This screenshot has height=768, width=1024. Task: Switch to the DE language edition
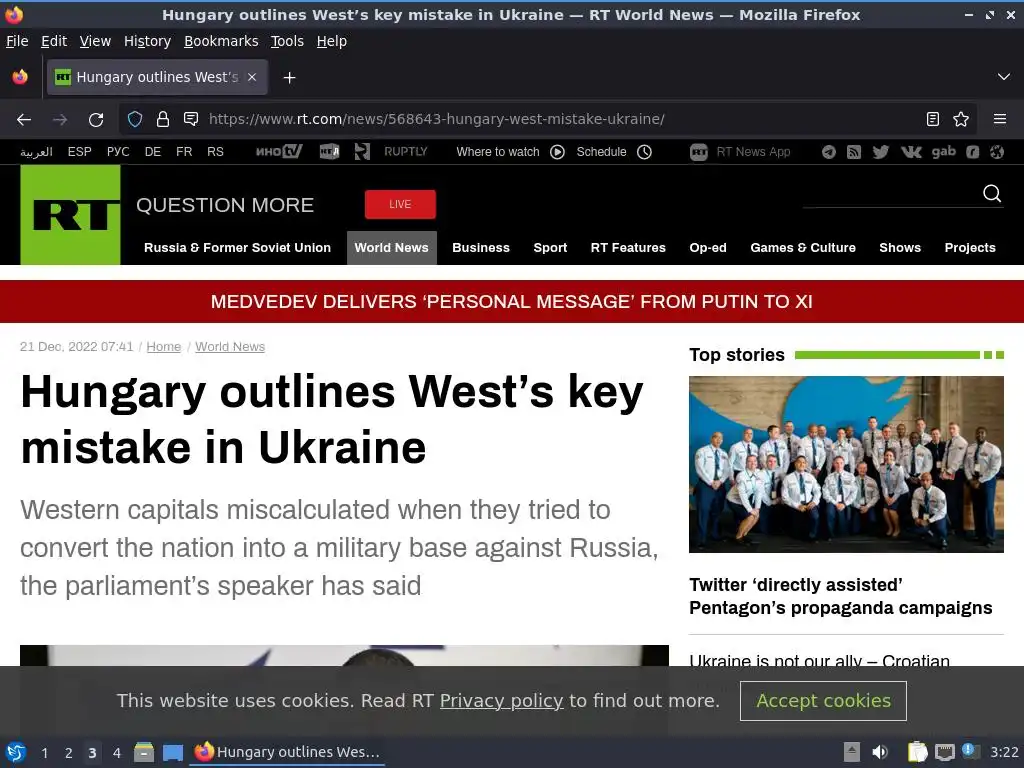click(153, 152)
